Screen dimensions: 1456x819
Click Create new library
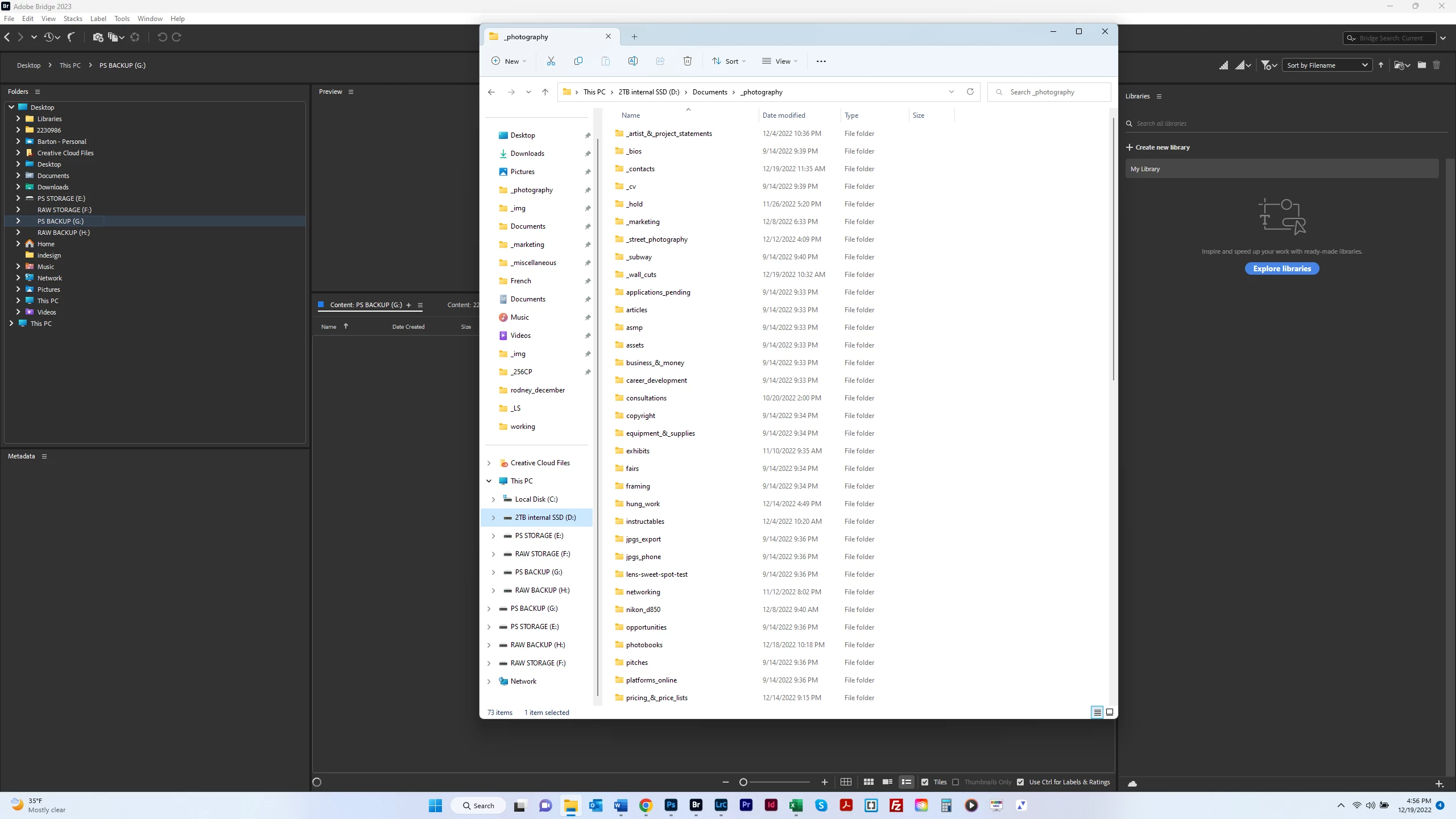1157,147
